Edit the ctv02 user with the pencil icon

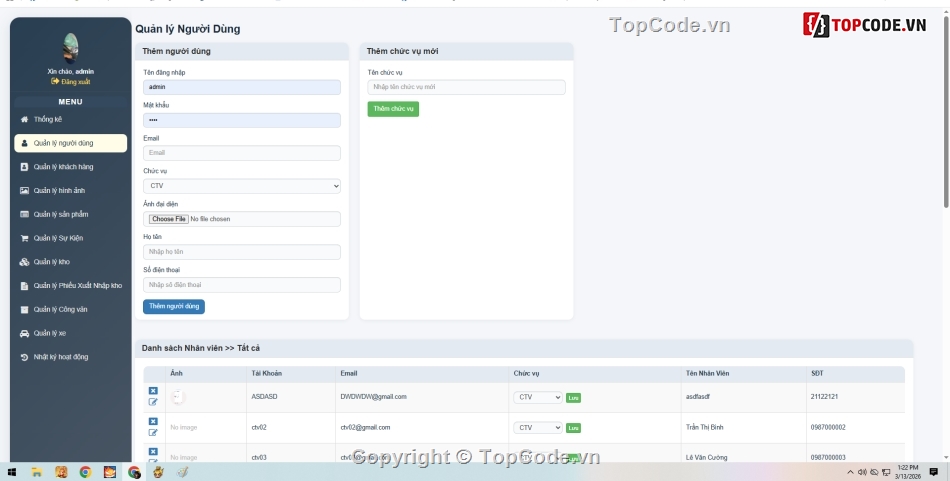153,433
